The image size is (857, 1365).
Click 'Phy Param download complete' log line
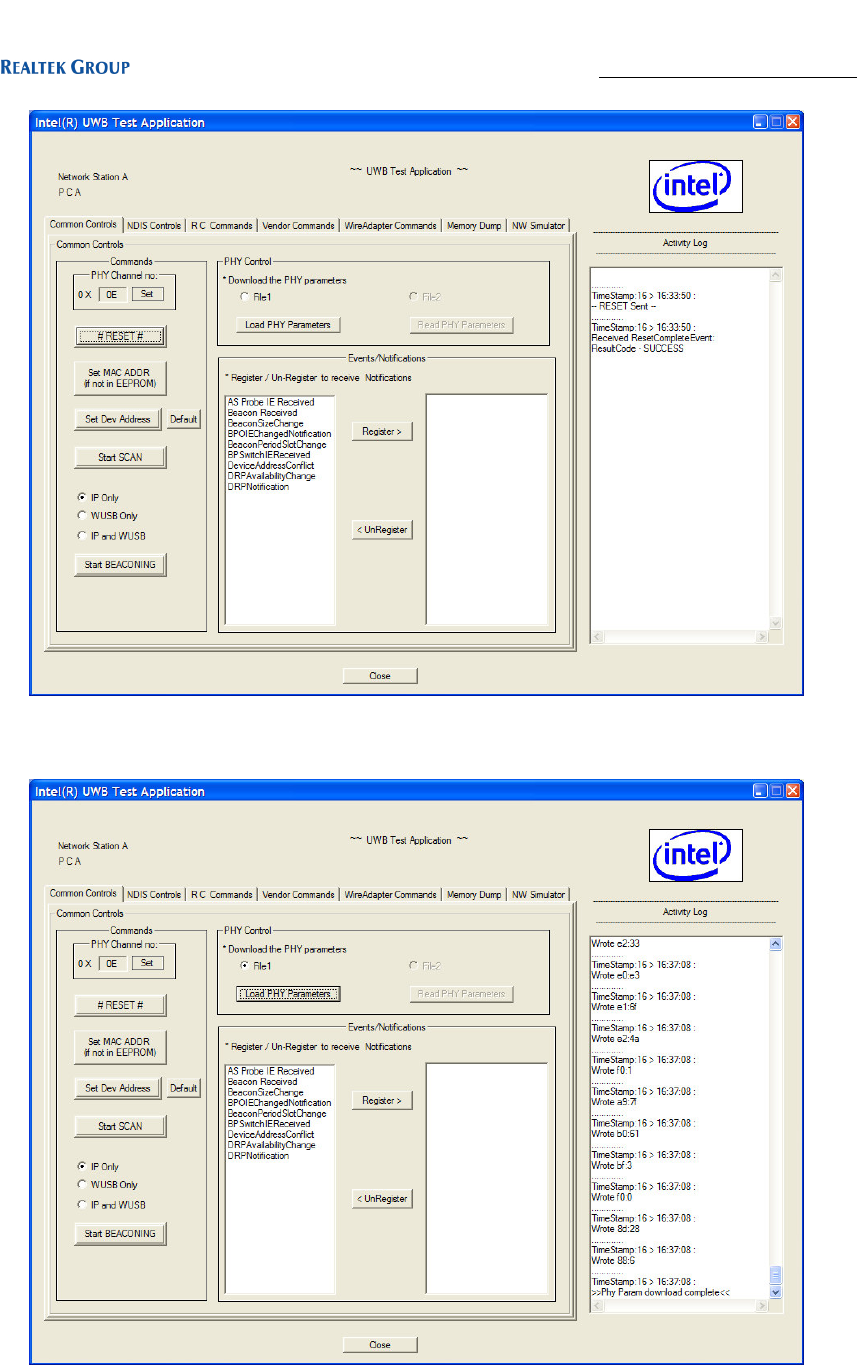(660, 1293)
